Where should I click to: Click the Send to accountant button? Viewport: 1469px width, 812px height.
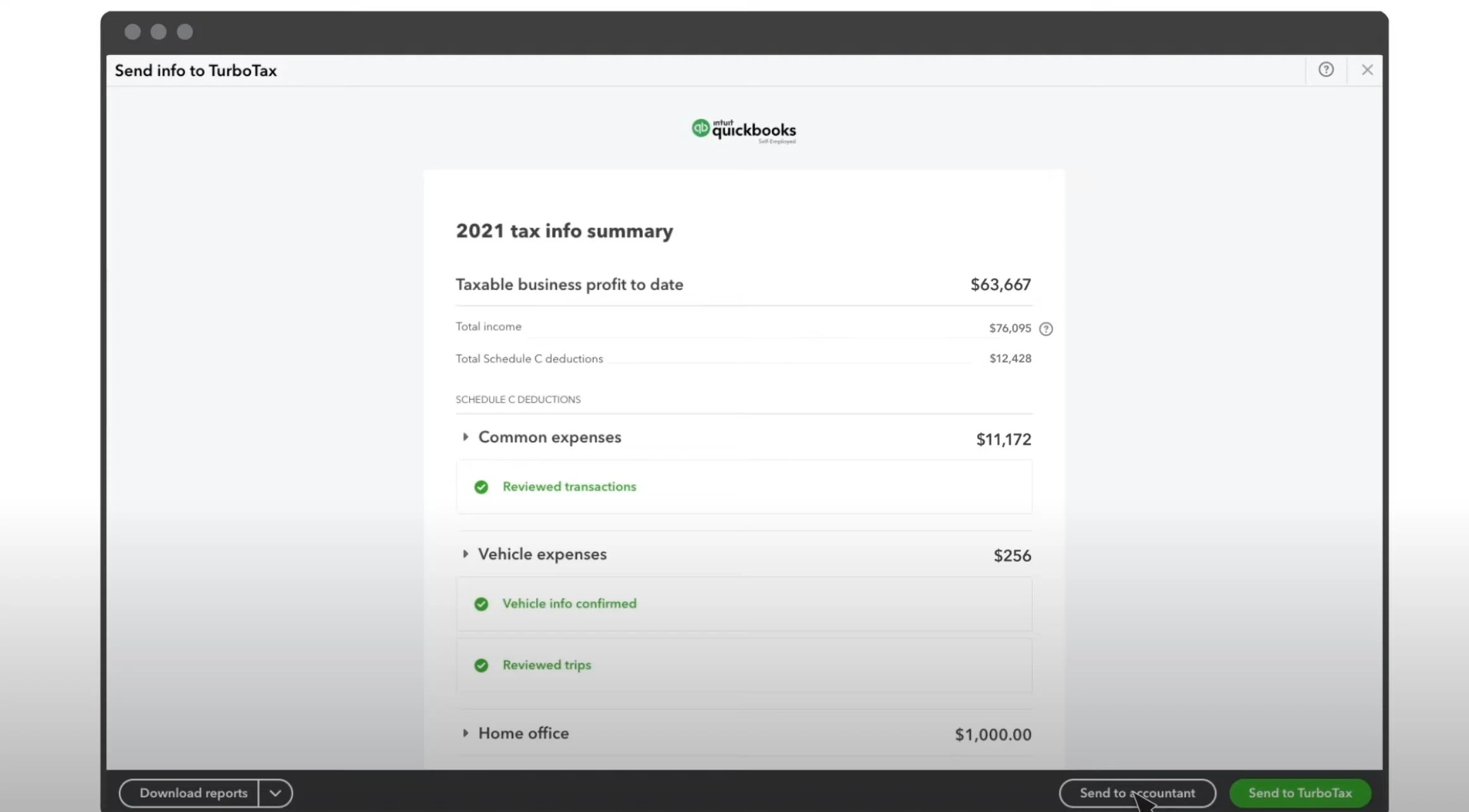click(1137, 793)
